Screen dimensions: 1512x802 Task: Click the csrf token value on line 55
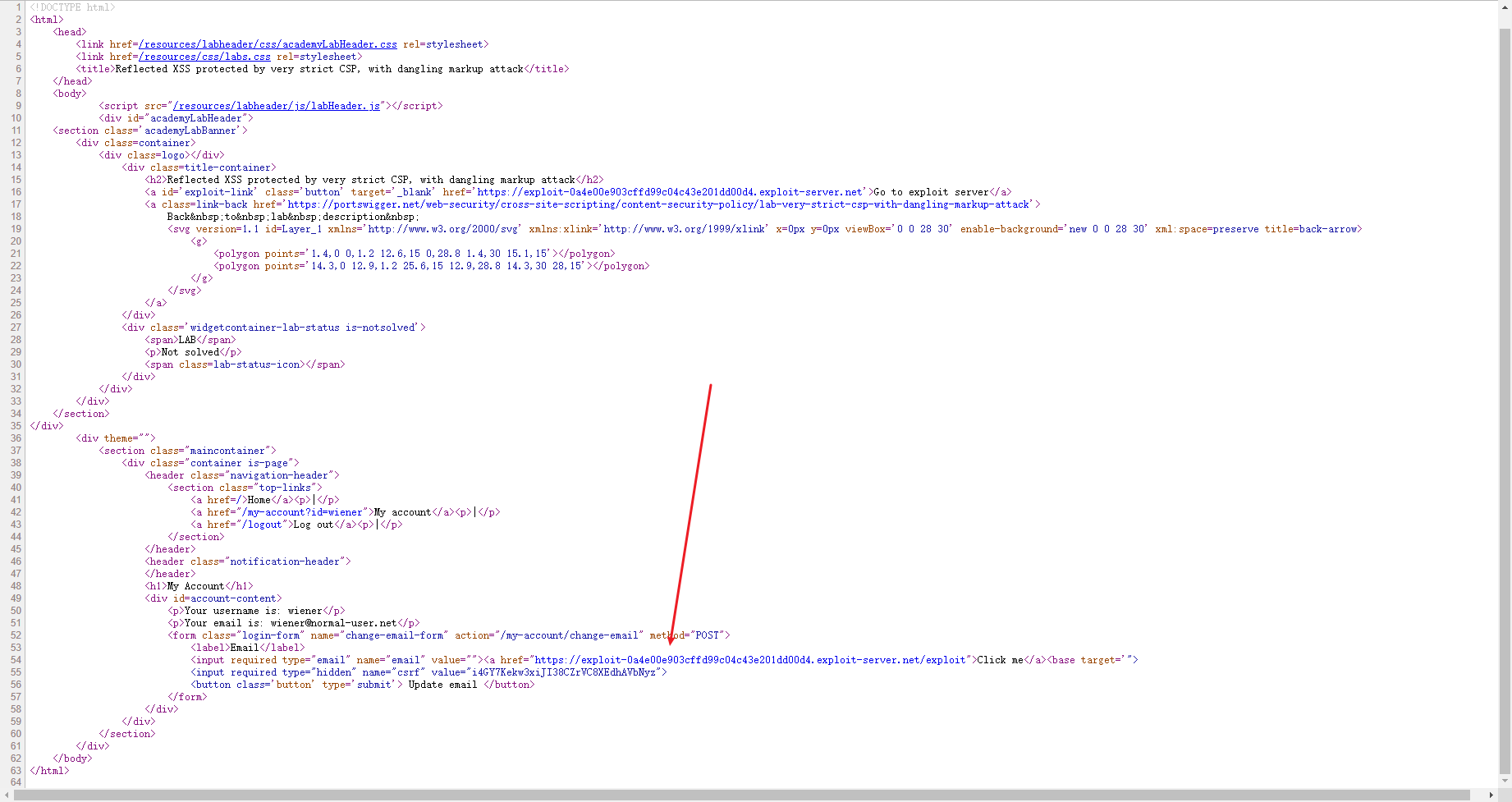(564, 672)
